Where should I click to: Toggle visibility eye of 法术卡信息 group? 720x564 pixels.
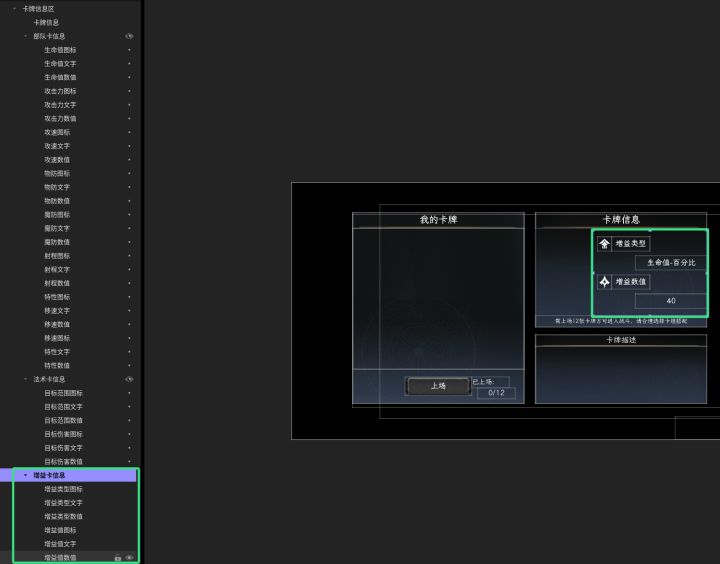129,379
